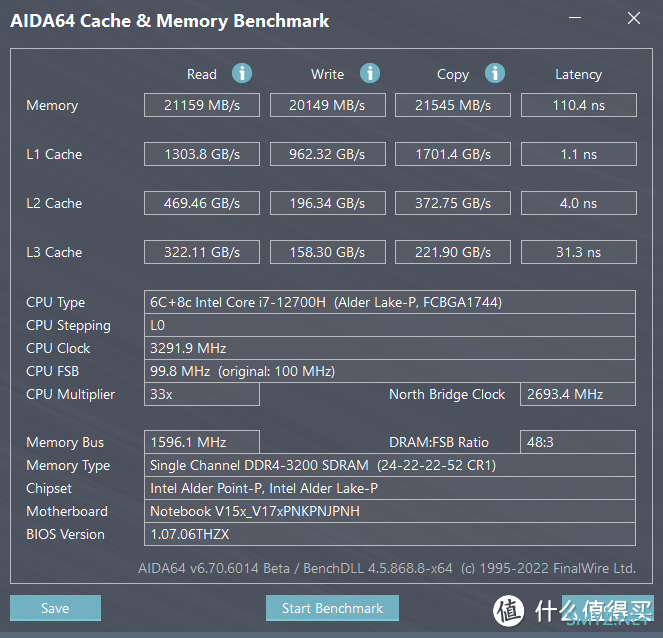
Task: Click Memory Bus value 1596.1 MHz
Action: (202, 442)
